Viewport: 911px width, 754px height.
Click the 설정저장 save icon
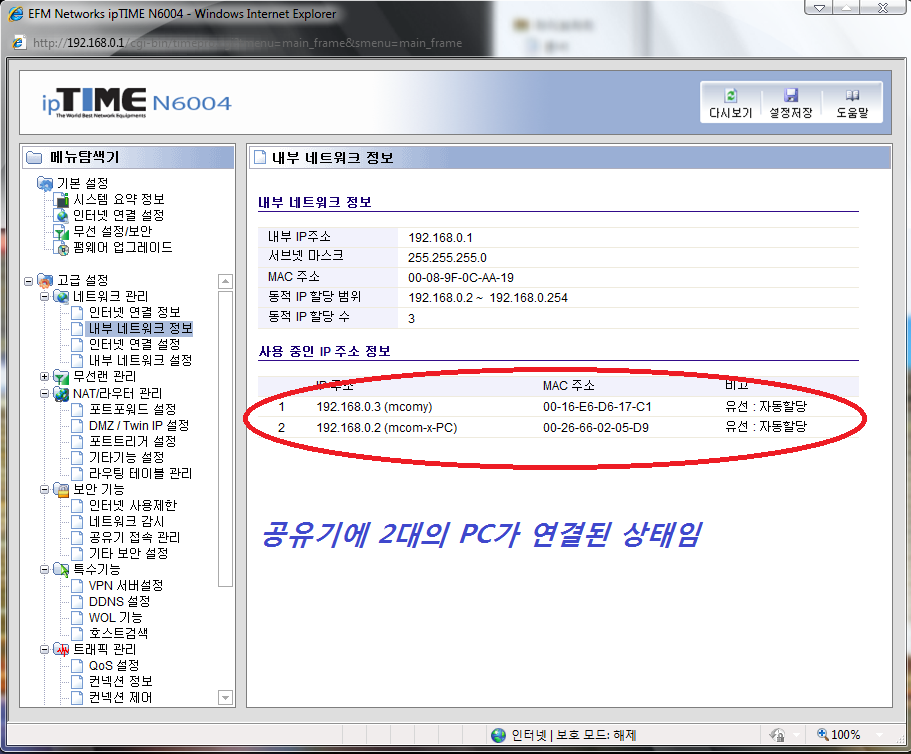tap(791, 95)
